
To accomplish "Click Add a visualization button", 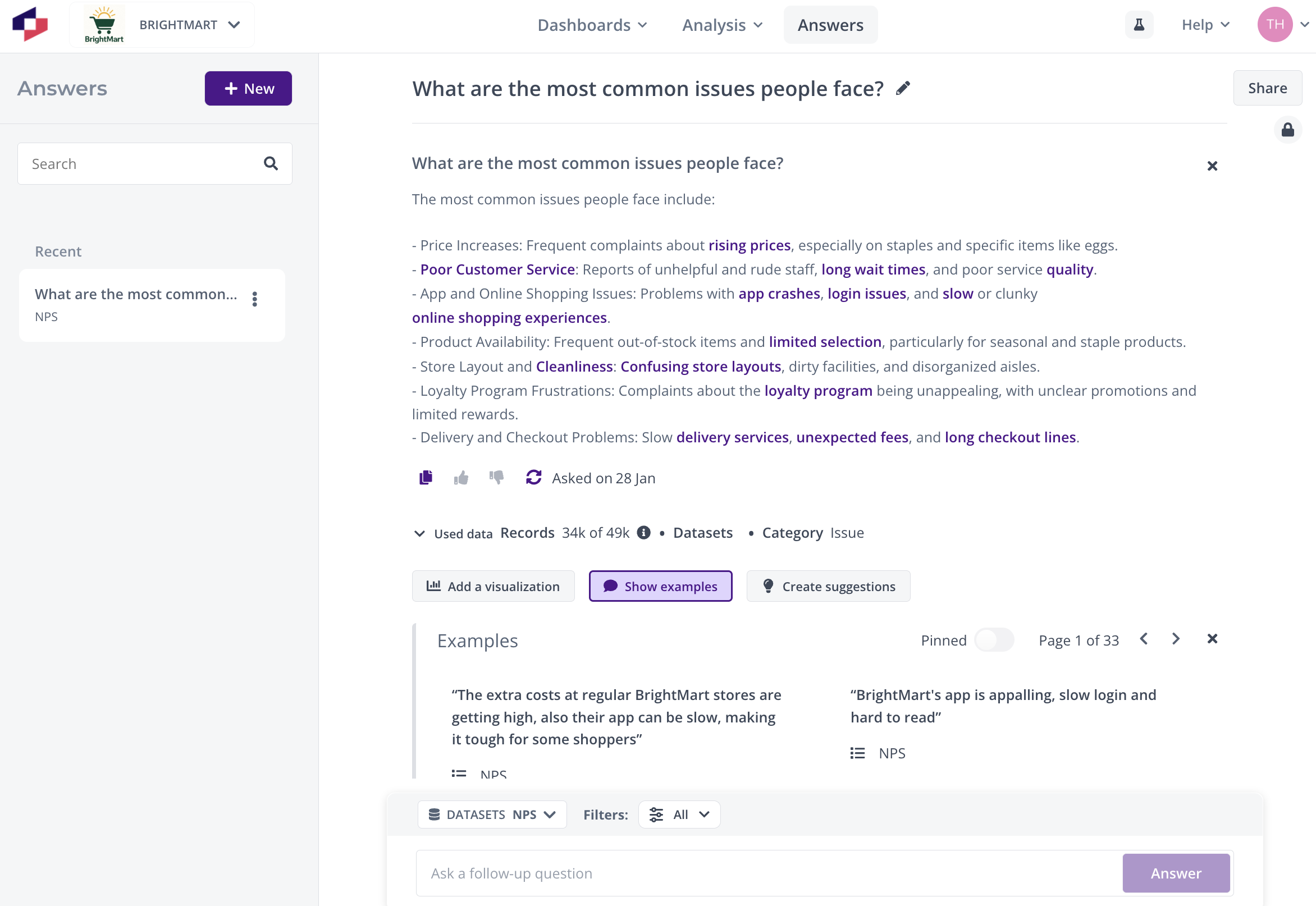I will pos(493,586).
